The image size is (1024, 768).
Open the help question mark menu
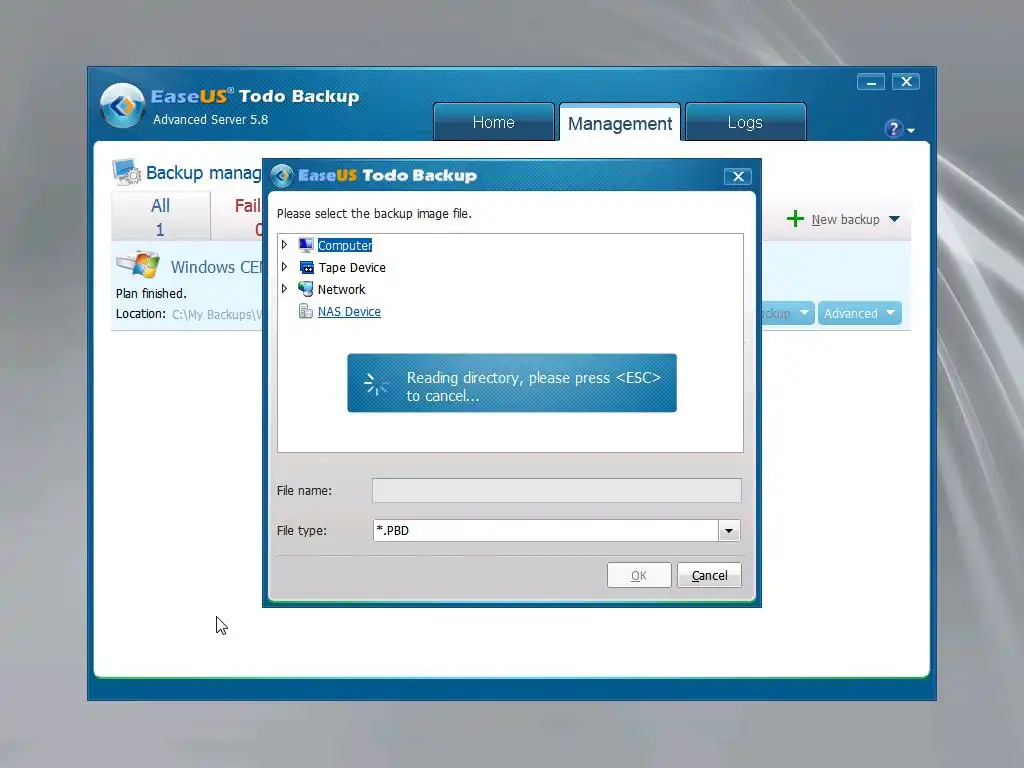coord(899,129)
